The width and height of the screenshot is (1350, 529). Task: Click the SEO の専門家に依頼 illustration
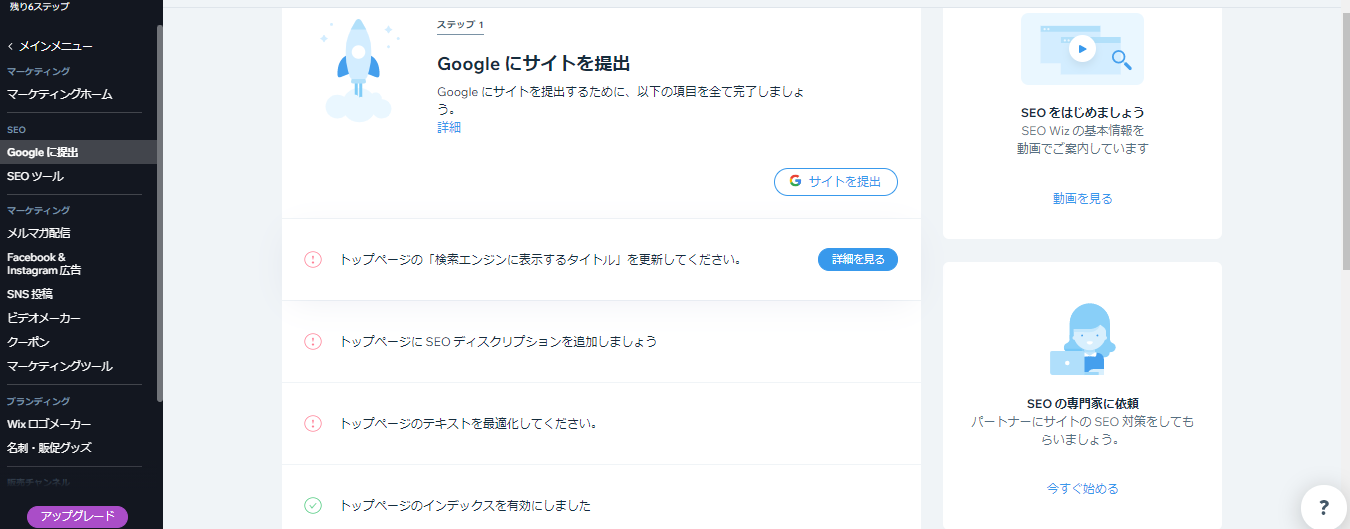(1082, 340)
